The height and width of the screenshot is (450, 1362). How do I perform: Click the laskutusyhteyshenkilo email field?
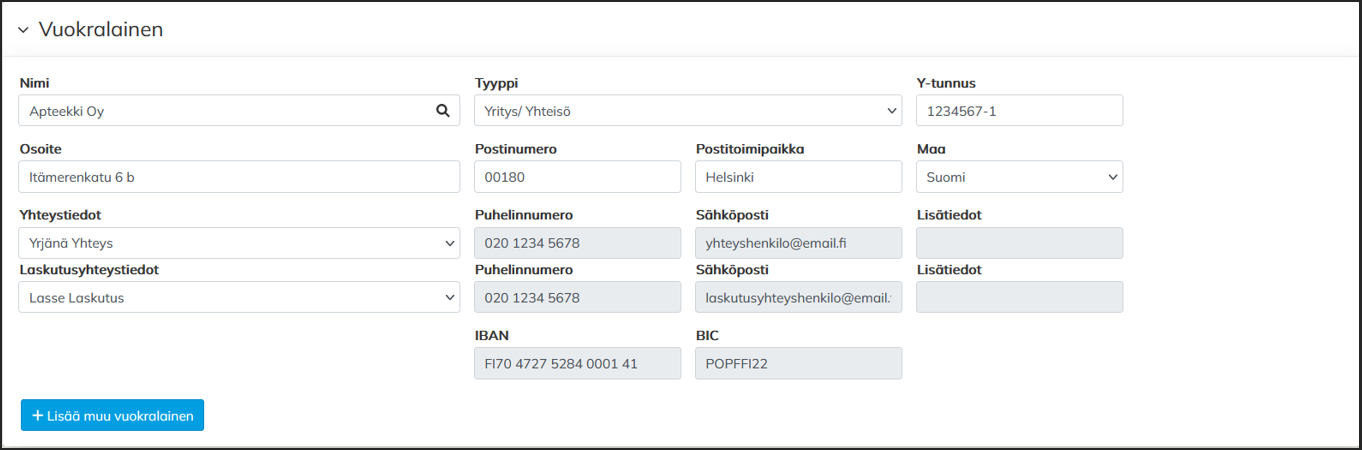798,297
